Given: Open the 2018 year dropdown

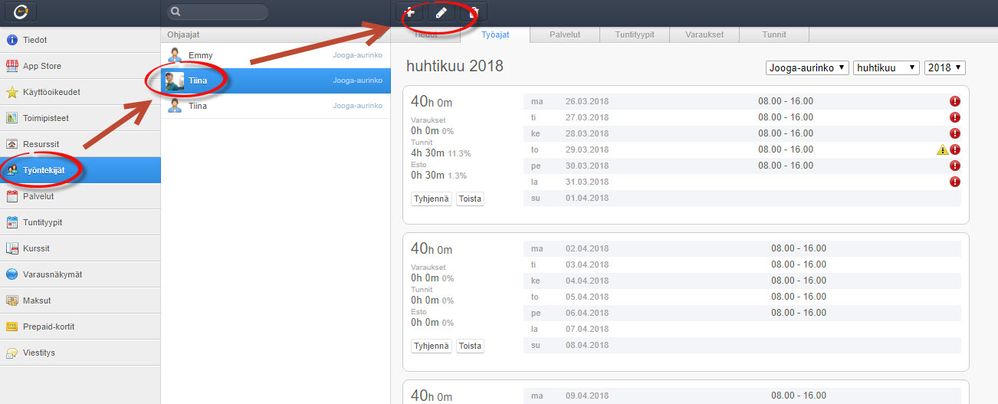Looking at the screenshot, I should (x=945, y=67).
